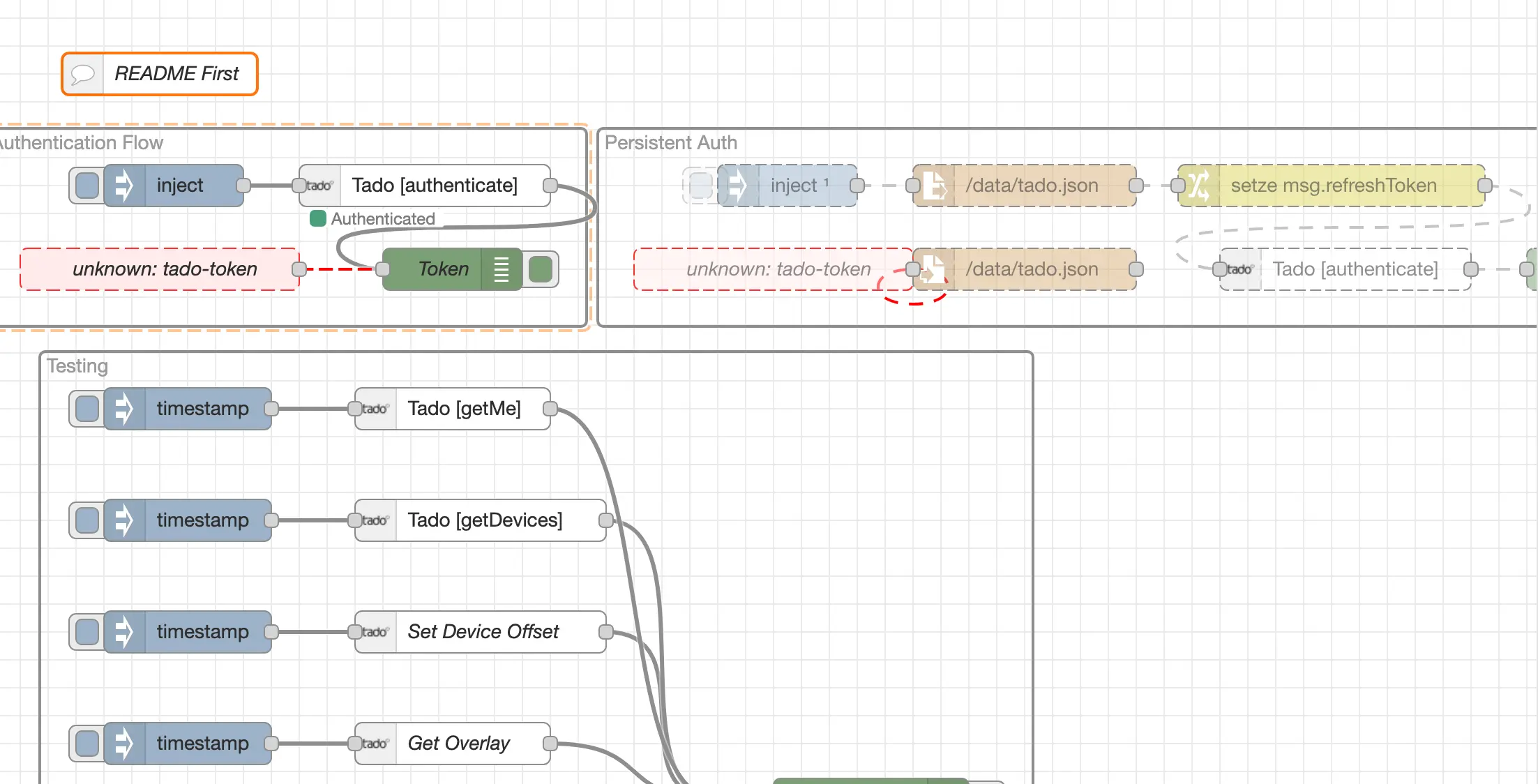This screenshot has width=1538, height=784.
Task: Click the output port of the top /data/tado.json node
Action: (1136, 186)
